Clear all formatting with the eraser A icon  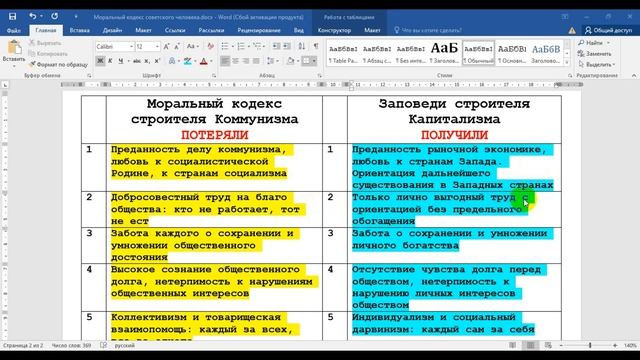click(x=210, y=47)
